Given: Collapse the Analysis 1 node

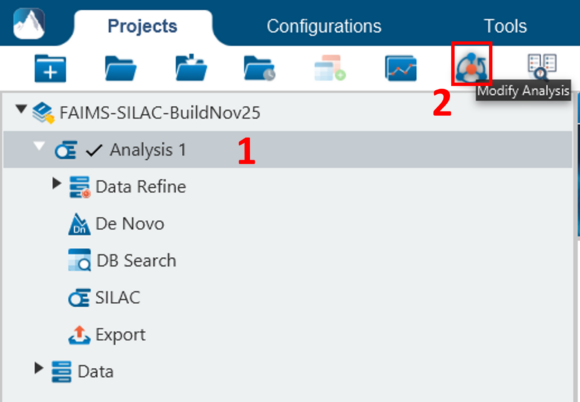Looking at the screenshot, I should click(x=39, y=146).
